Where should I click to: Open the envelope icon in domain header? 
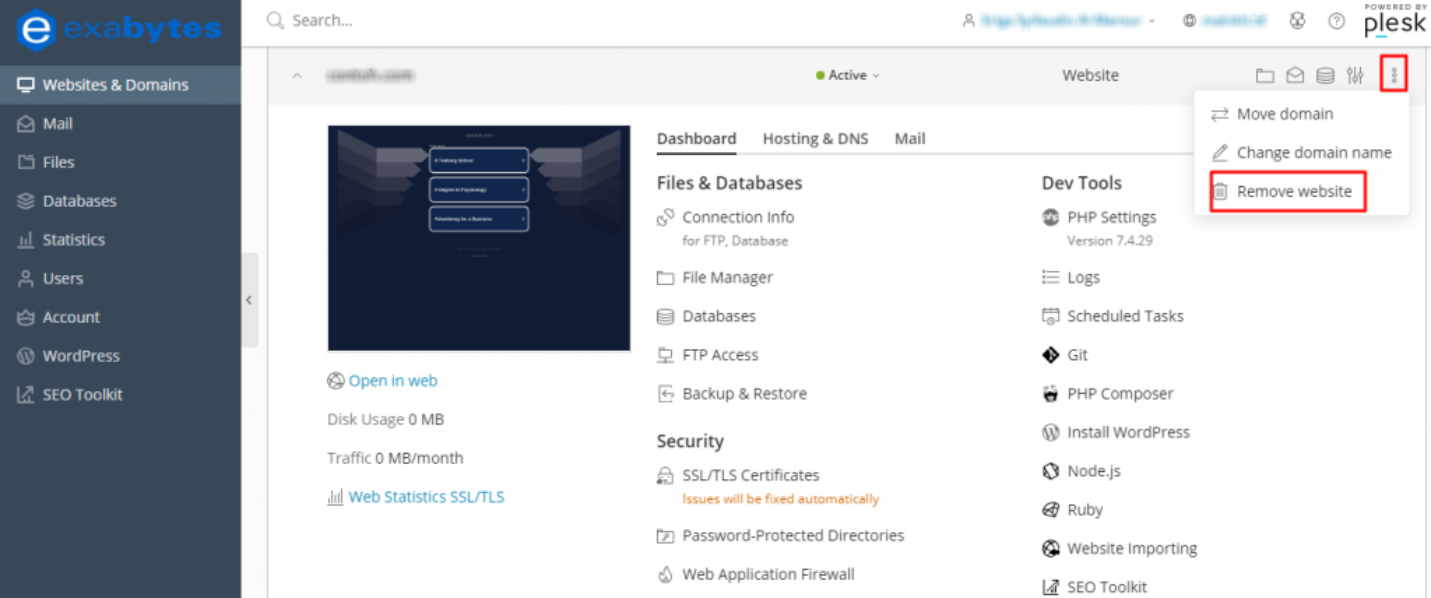click(1295, 75)
